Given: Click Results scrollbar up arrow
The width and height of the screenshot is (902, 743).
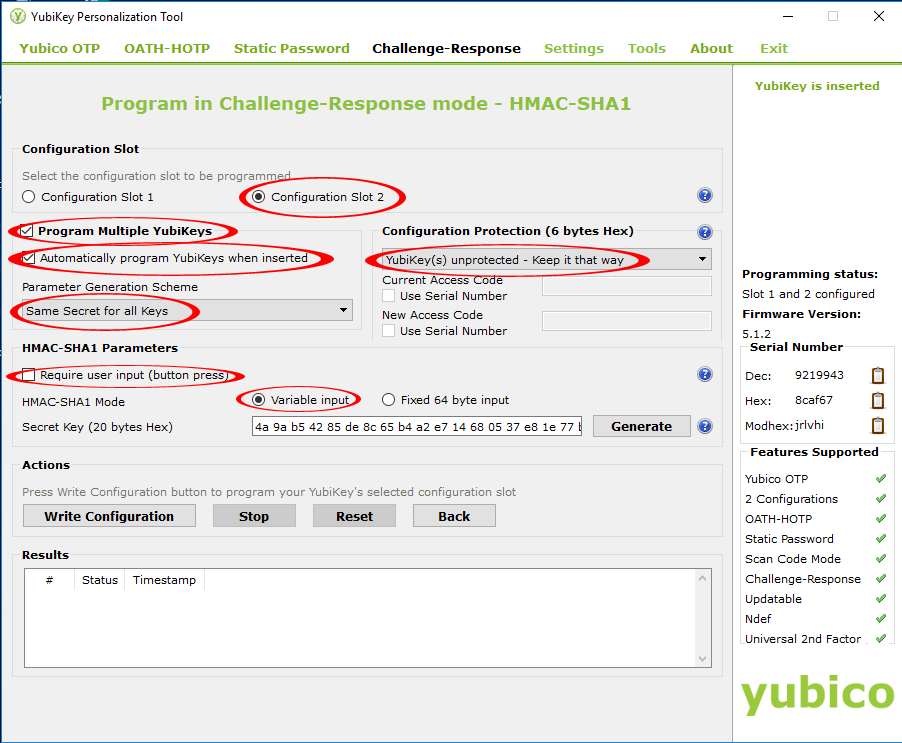Looking at the screenshot, I should 702,578.
